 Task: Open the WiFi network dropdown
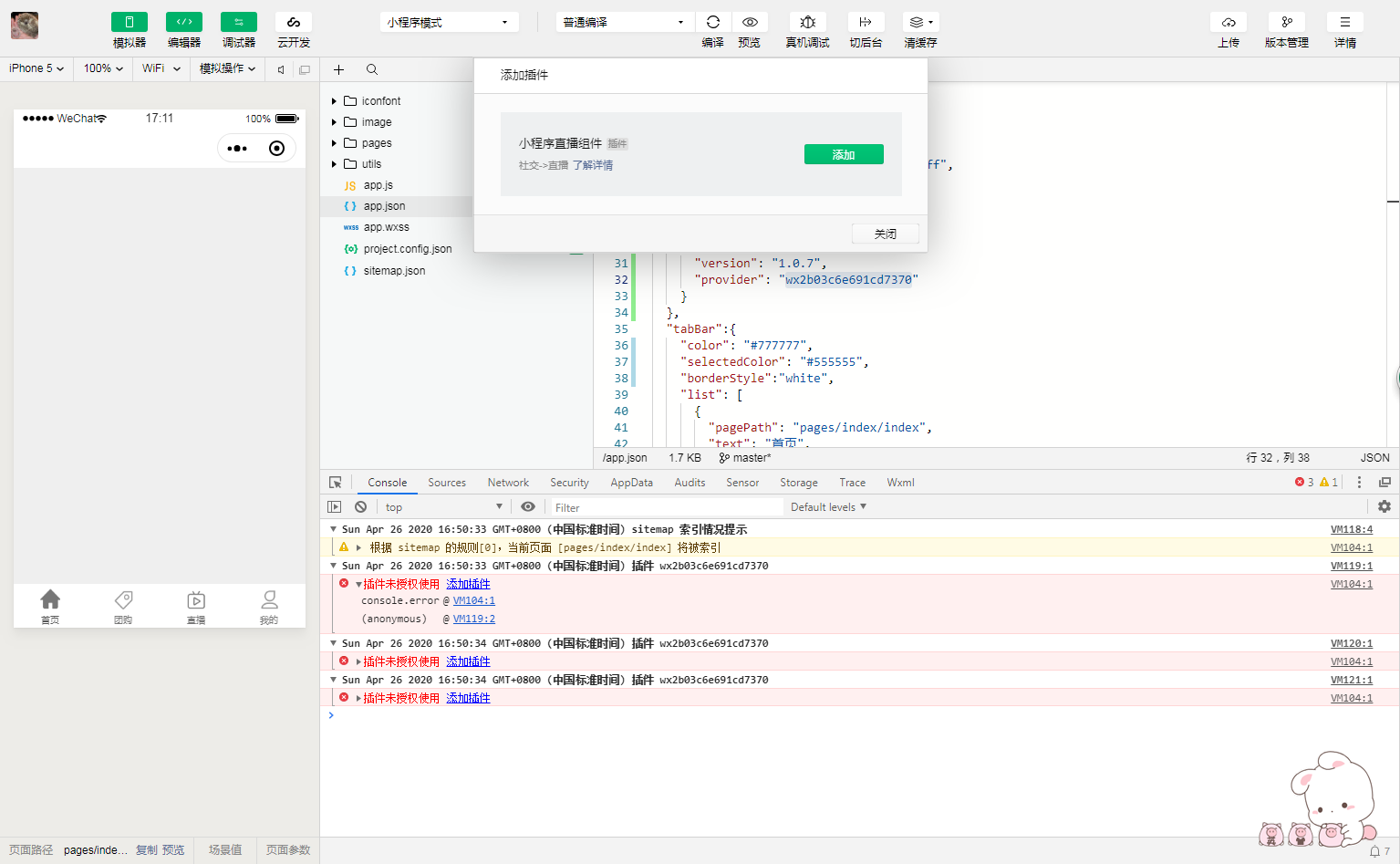coord(161,68)
